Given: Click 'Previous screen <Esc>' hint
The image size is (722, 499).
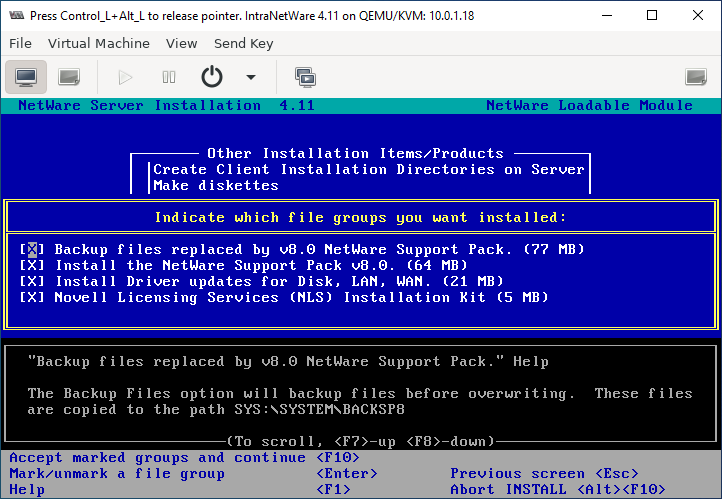Looking at the screenshot, I should [x=544, y=474].
